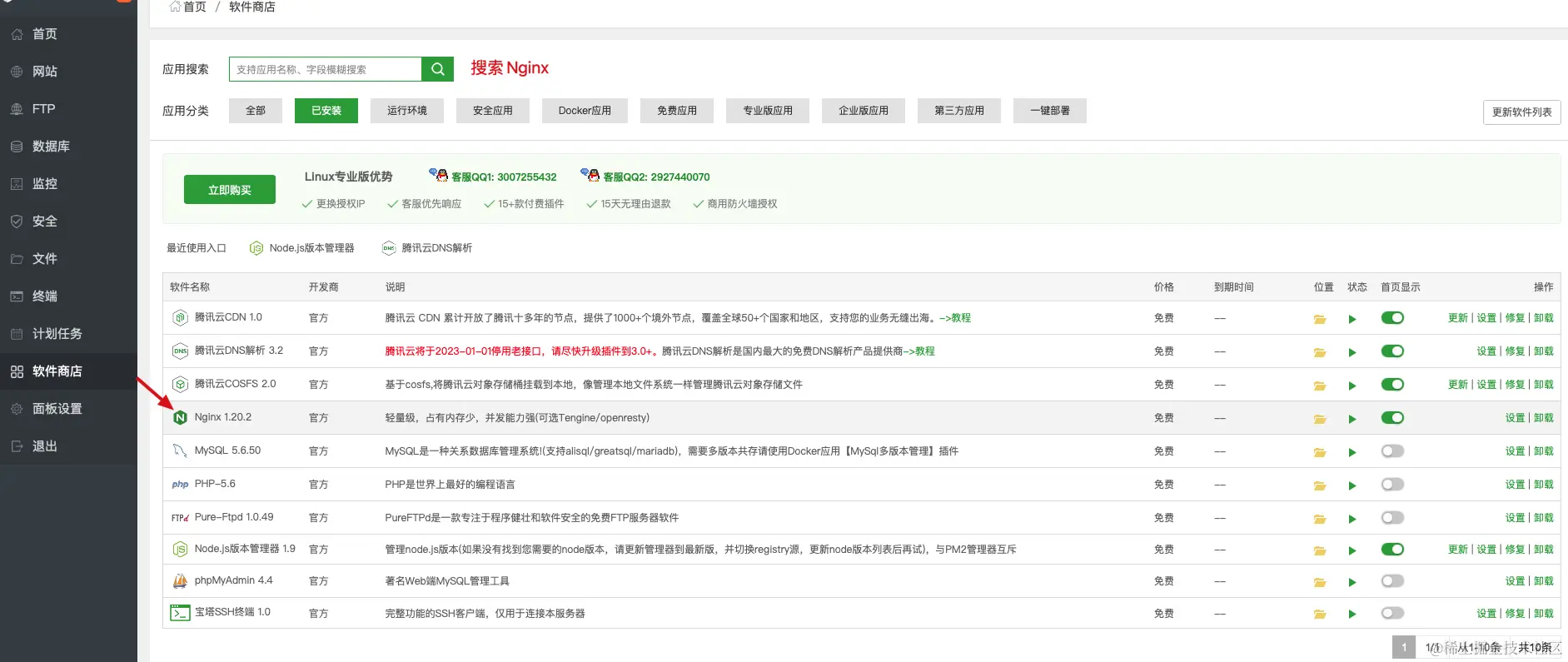The width and height of the screenshot is (1568, 662).
Task: Open folder location for Nginx 1.20.2
Action: (1320, 419)
